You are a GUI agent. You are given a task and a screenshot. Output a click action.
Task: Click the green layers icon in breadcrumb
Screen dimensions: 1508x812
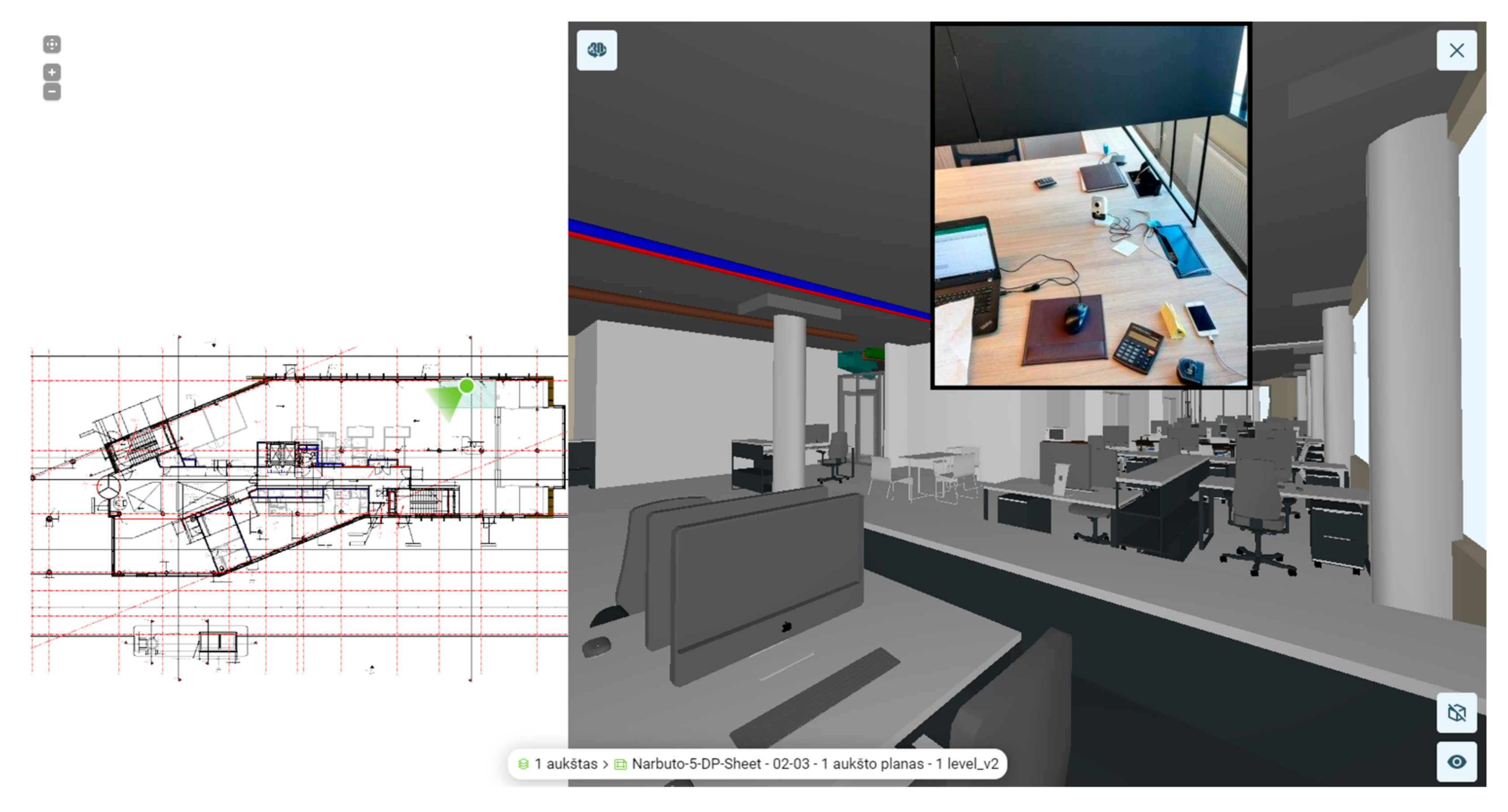click(x=523, y=764)
